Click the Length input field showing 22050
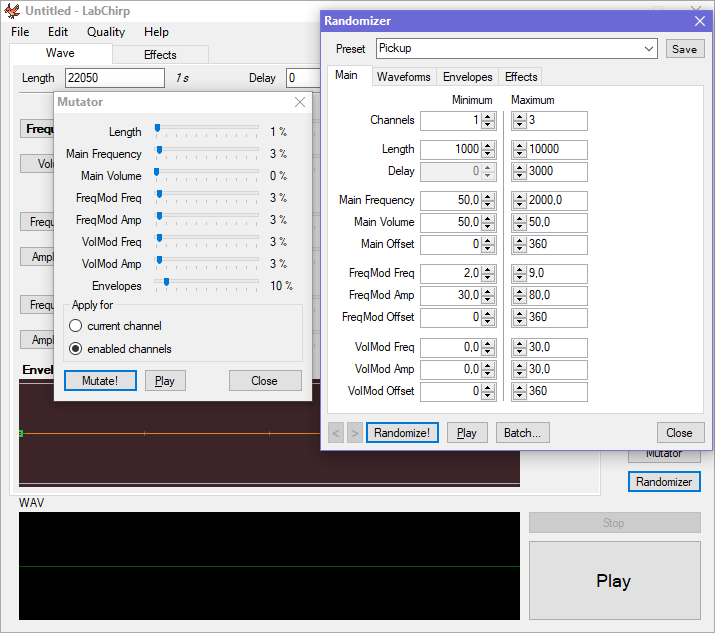The height and width of the screenshot is (633, 715). pyautogui.click(x=114, y=78)
